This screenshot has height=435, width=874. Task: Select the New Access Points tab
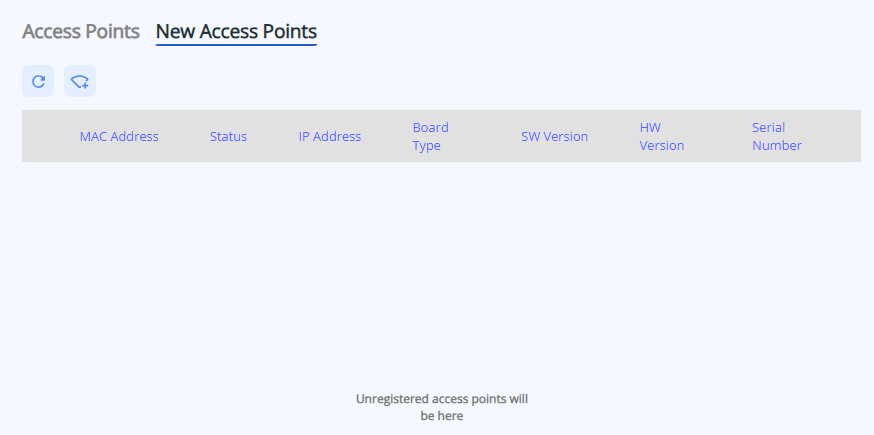pyautogui.click(x=236, y=31)
